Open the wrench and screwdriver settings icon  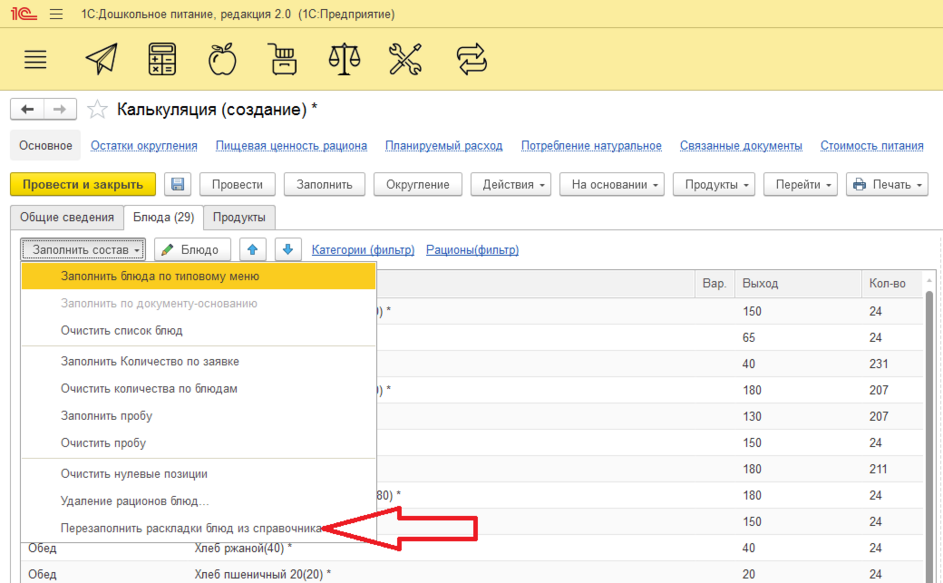(x=405, y=60)
